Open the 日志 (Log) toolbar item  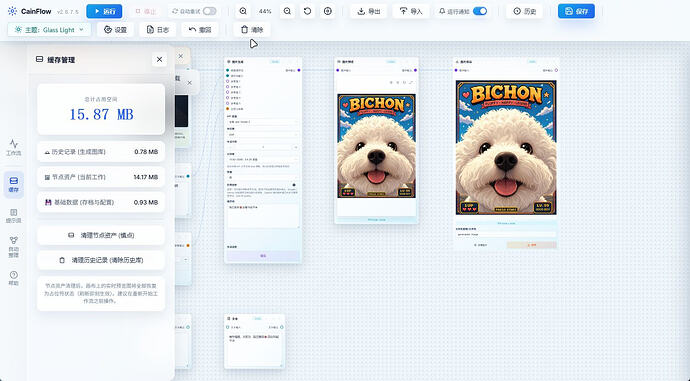pos(158,30)
